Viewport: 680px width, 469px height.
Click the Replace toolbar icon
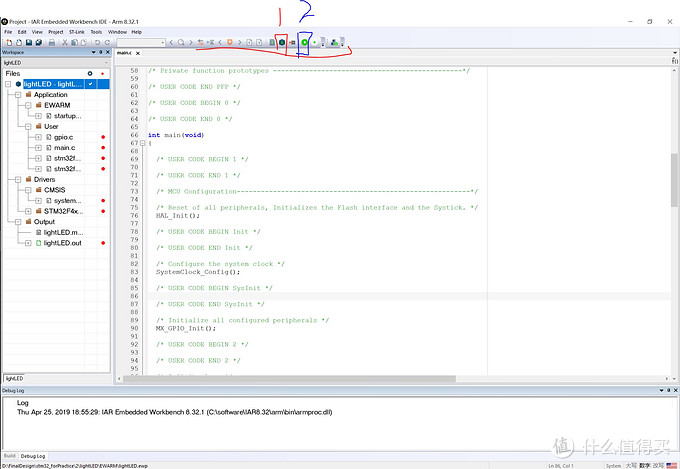coord(200,43)
